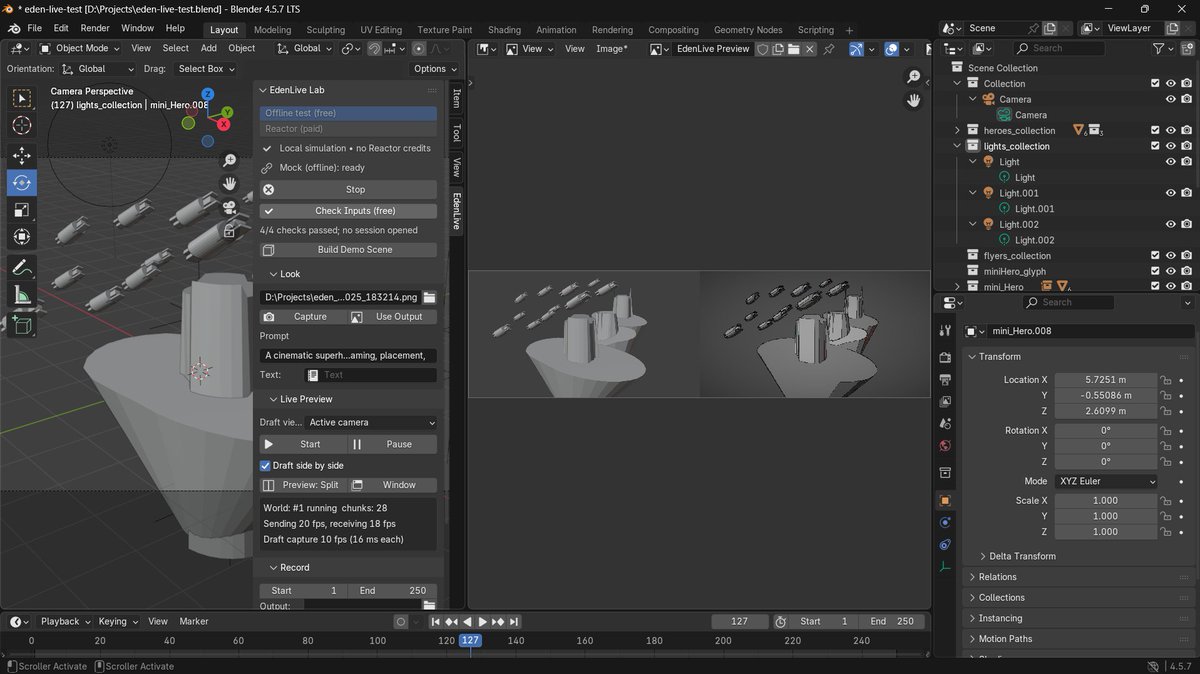Click the viewport zoom magnifier icon

click(230, 160)
